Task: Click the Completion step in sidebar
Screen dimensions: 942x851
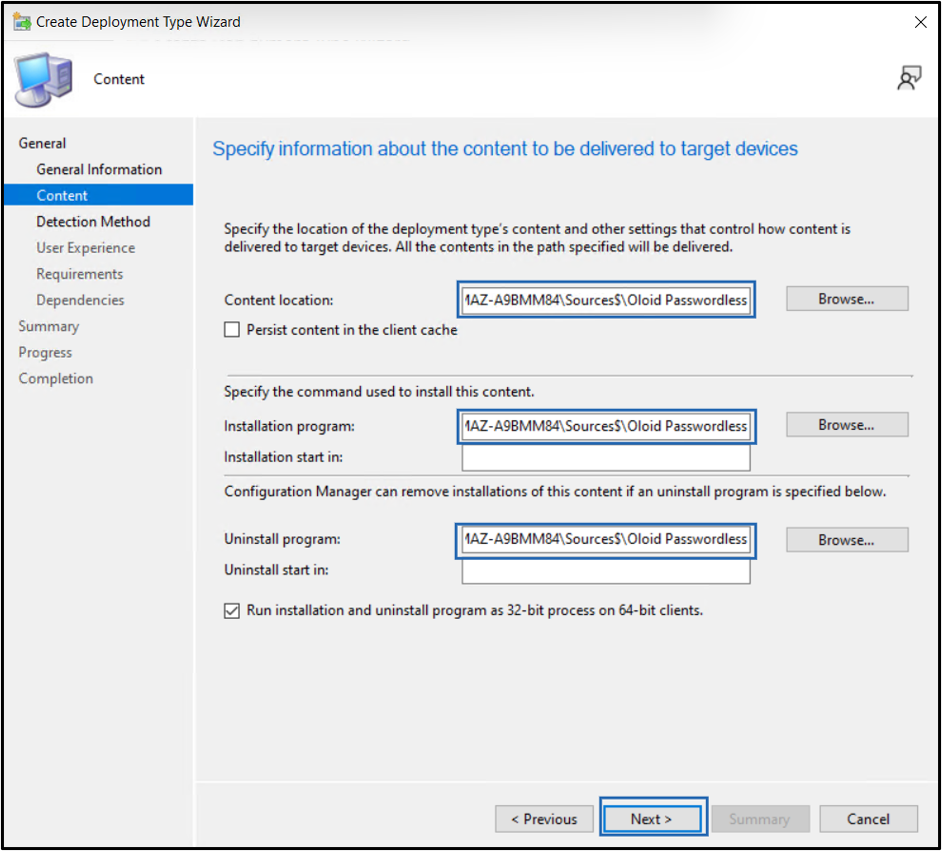Action: point(56,378)
